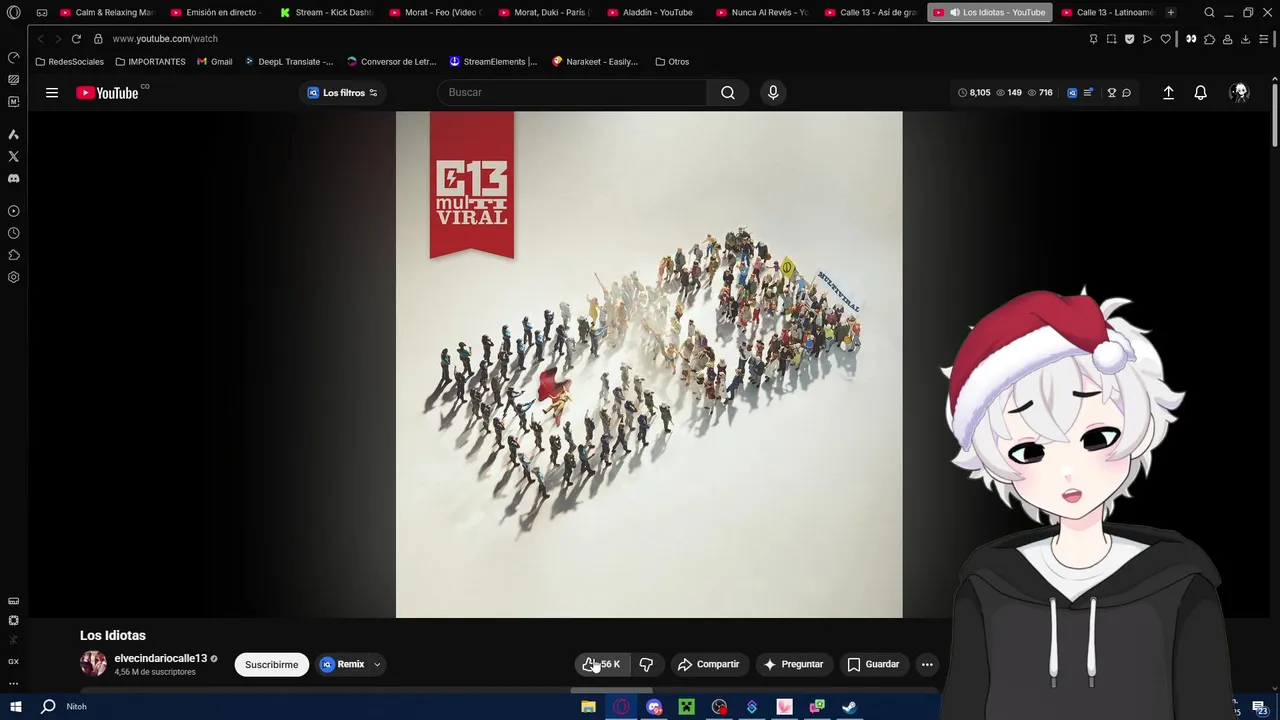This screenshot has width=1280, height=720.
Task: Click the Preguntar AI button
Action: (x=793, y=664)
